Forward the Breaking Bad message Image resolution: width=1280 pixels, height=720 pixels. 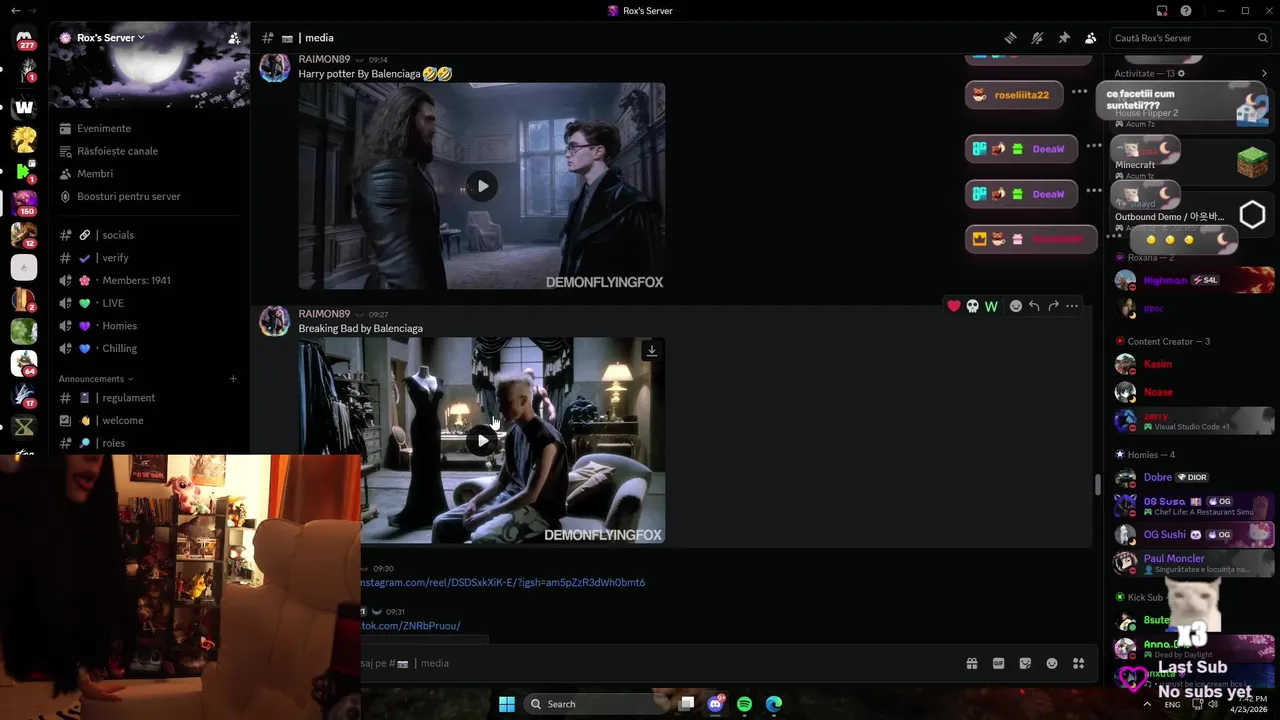1053,306
